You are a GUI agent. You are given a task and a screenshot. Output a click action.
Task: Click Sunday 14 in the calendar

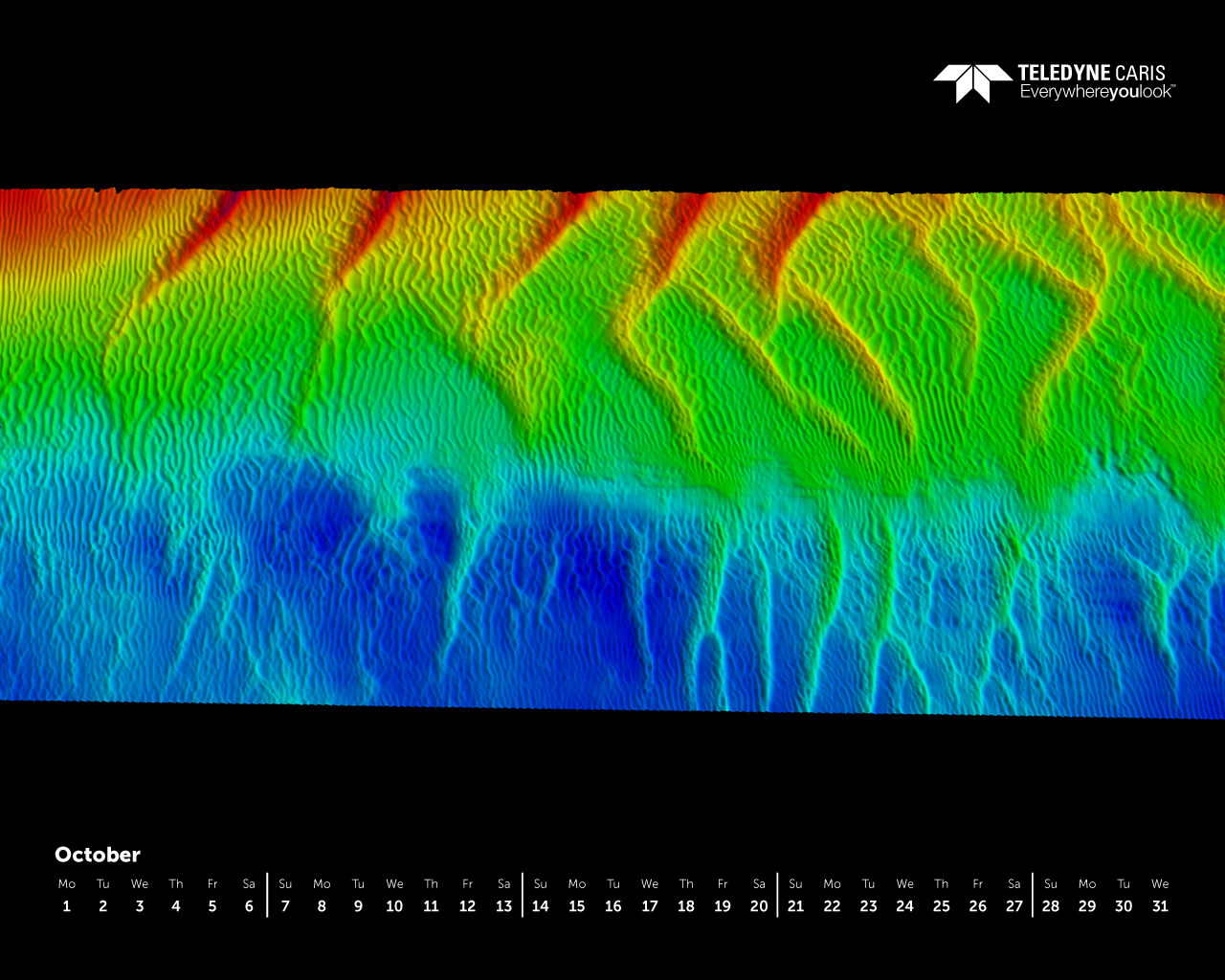(541, 906)
